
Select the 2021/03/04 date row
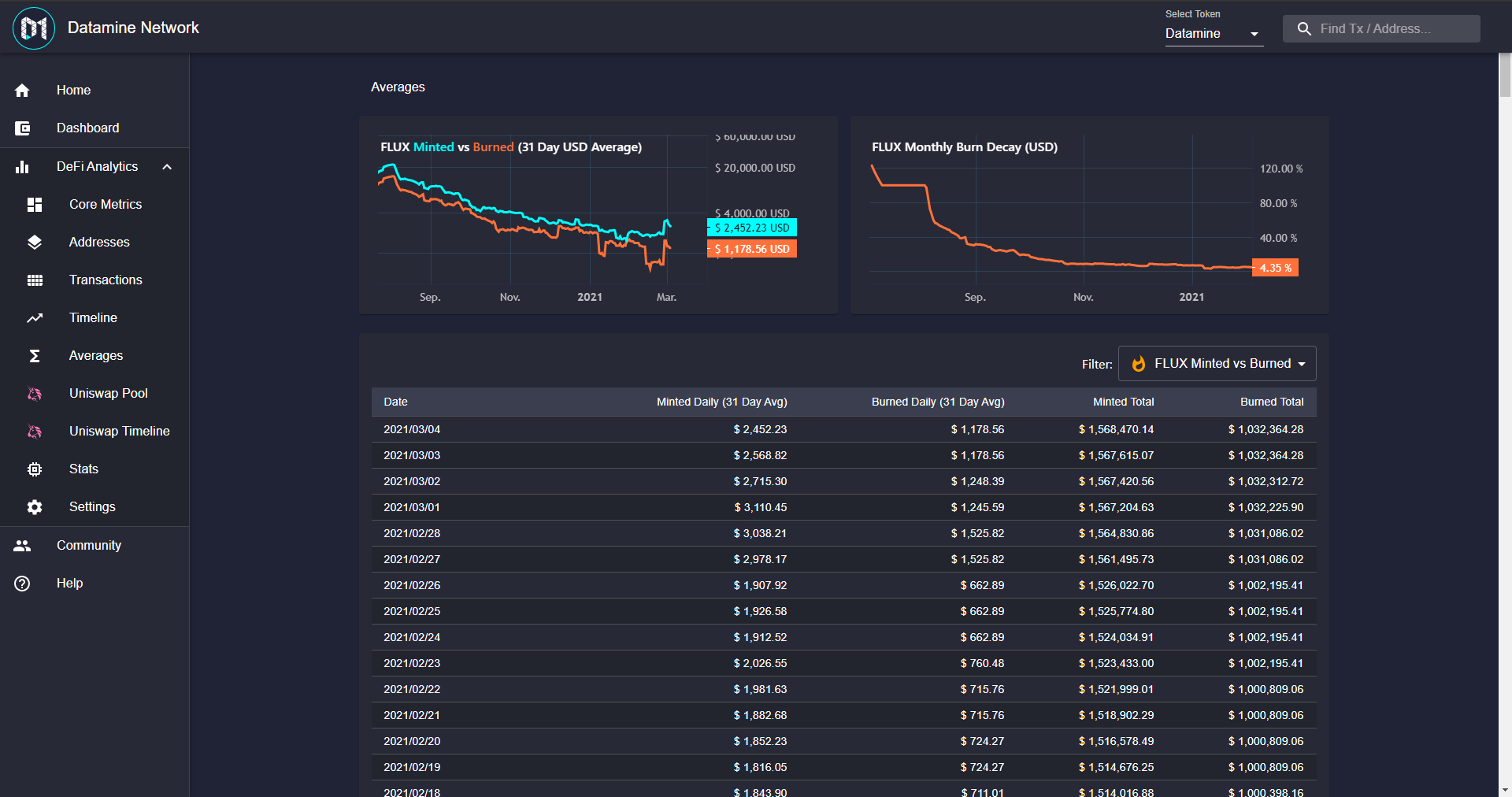pyautogui.click(x=843, y=429)
